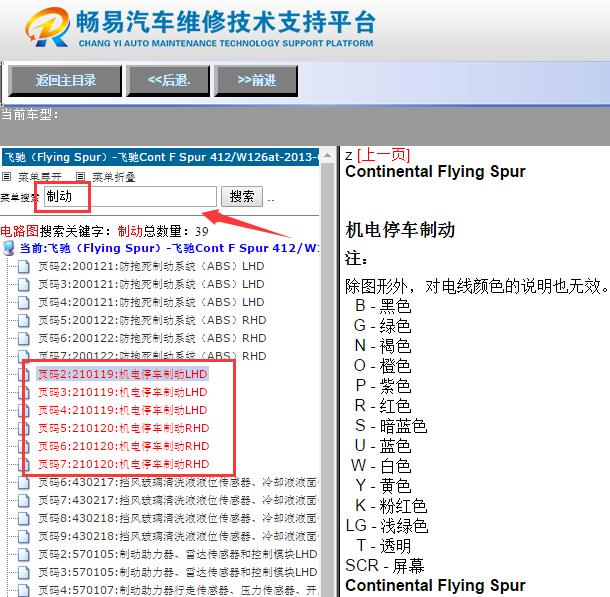Select vehicle dropdown 飞驰 Flying Spur
This screenshot has height=597, width=610.
[160, 157]
